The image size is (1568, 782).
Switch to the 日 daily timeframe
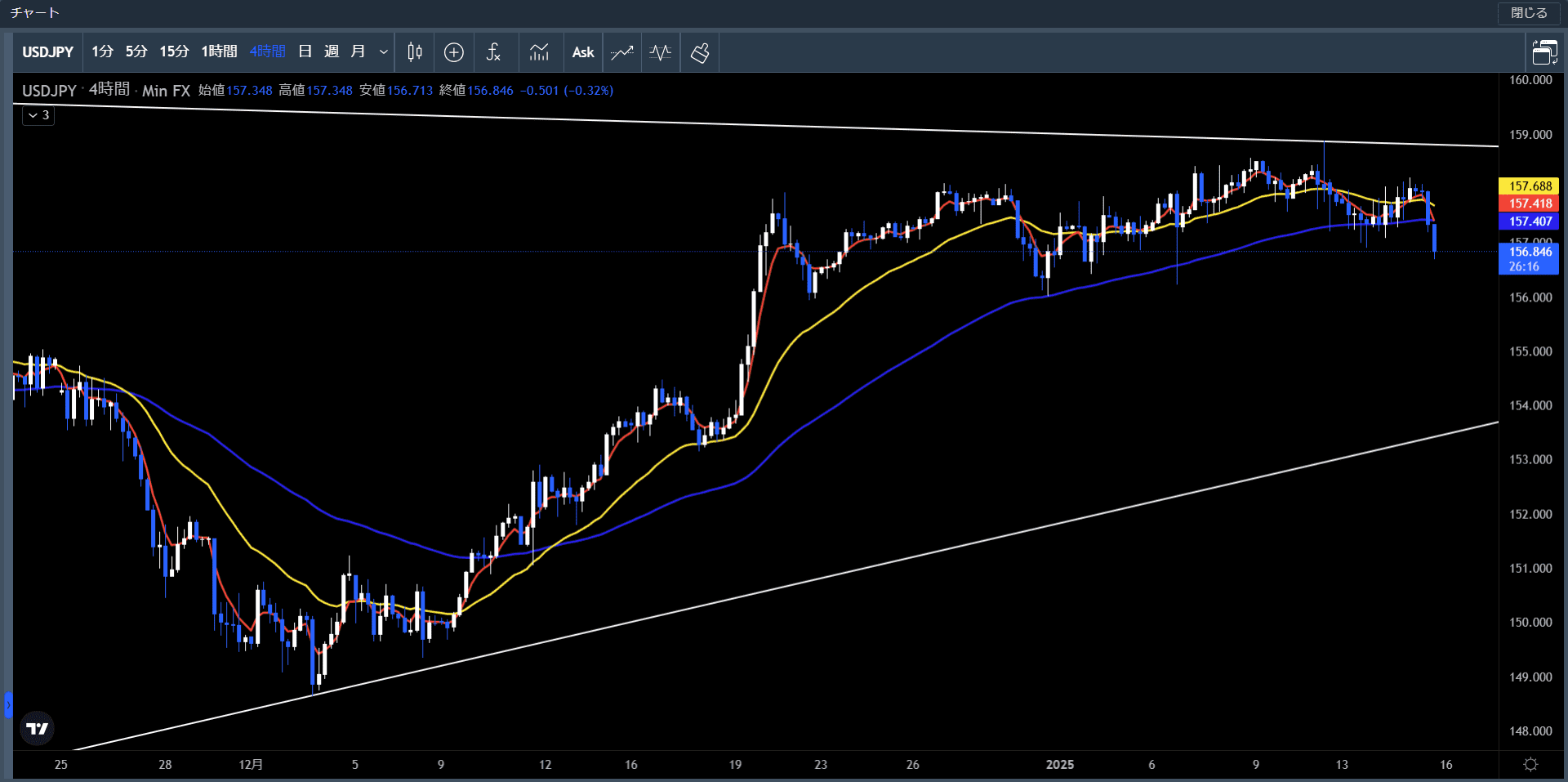point(305,52)
